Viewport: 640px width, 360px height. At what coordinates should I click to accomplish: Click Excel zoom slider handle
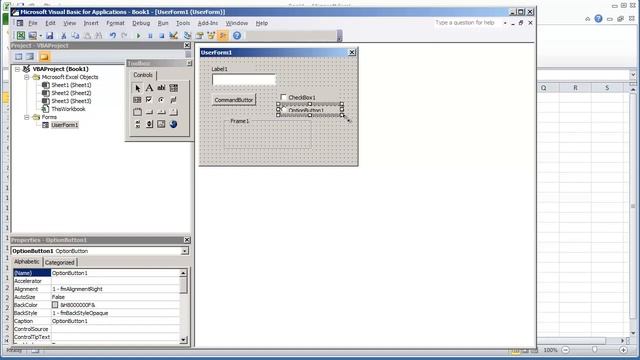pos(594,350)
